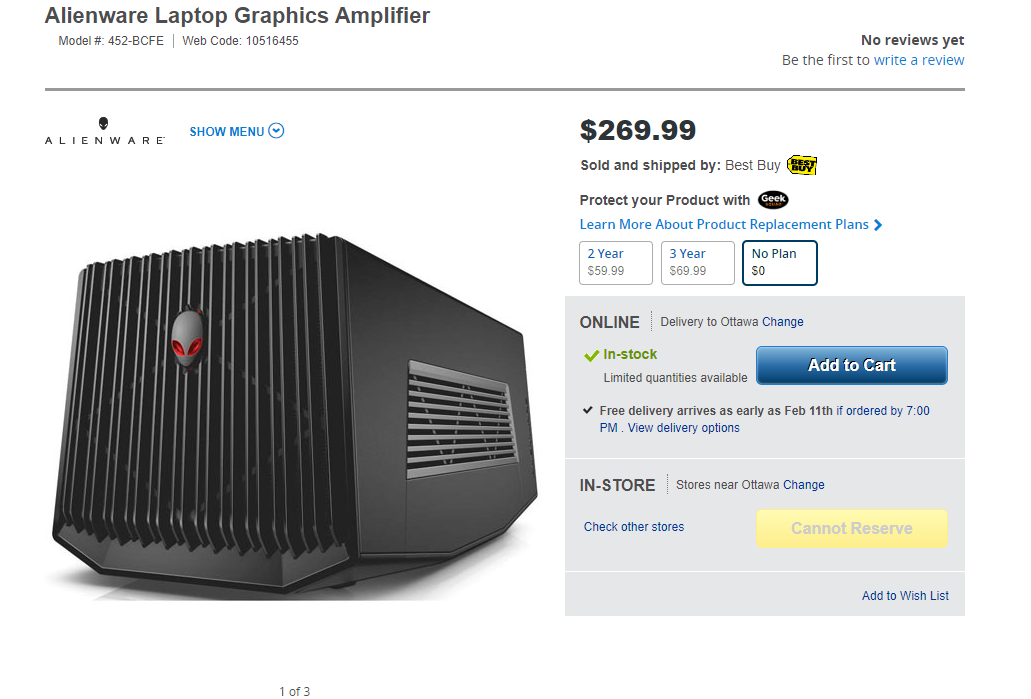Click the green In-stock checkmark icon
The image size is (1031, 699).
tap(591, 355)
